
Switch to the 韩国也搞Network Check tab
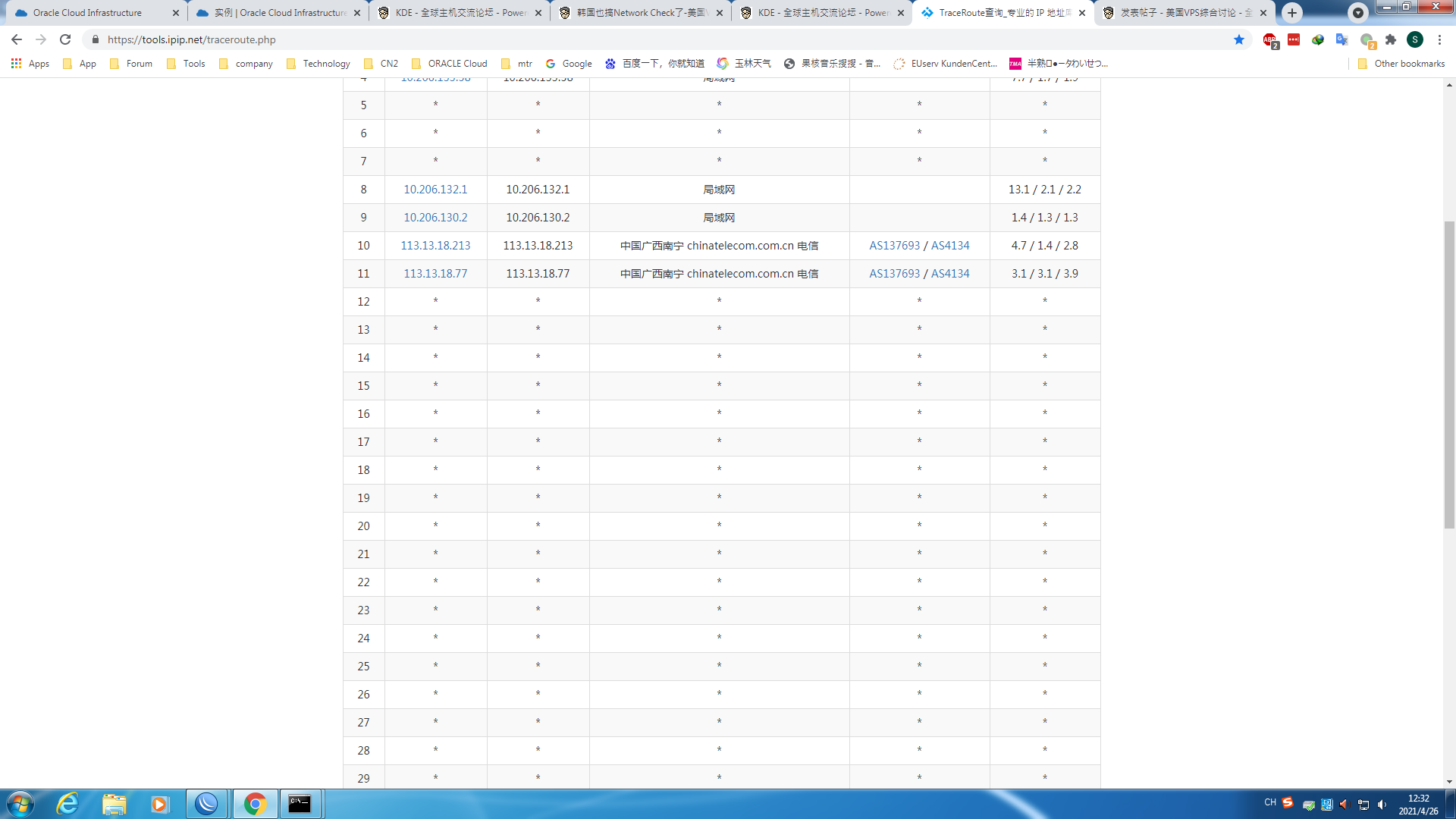click(x=642, y=13)
